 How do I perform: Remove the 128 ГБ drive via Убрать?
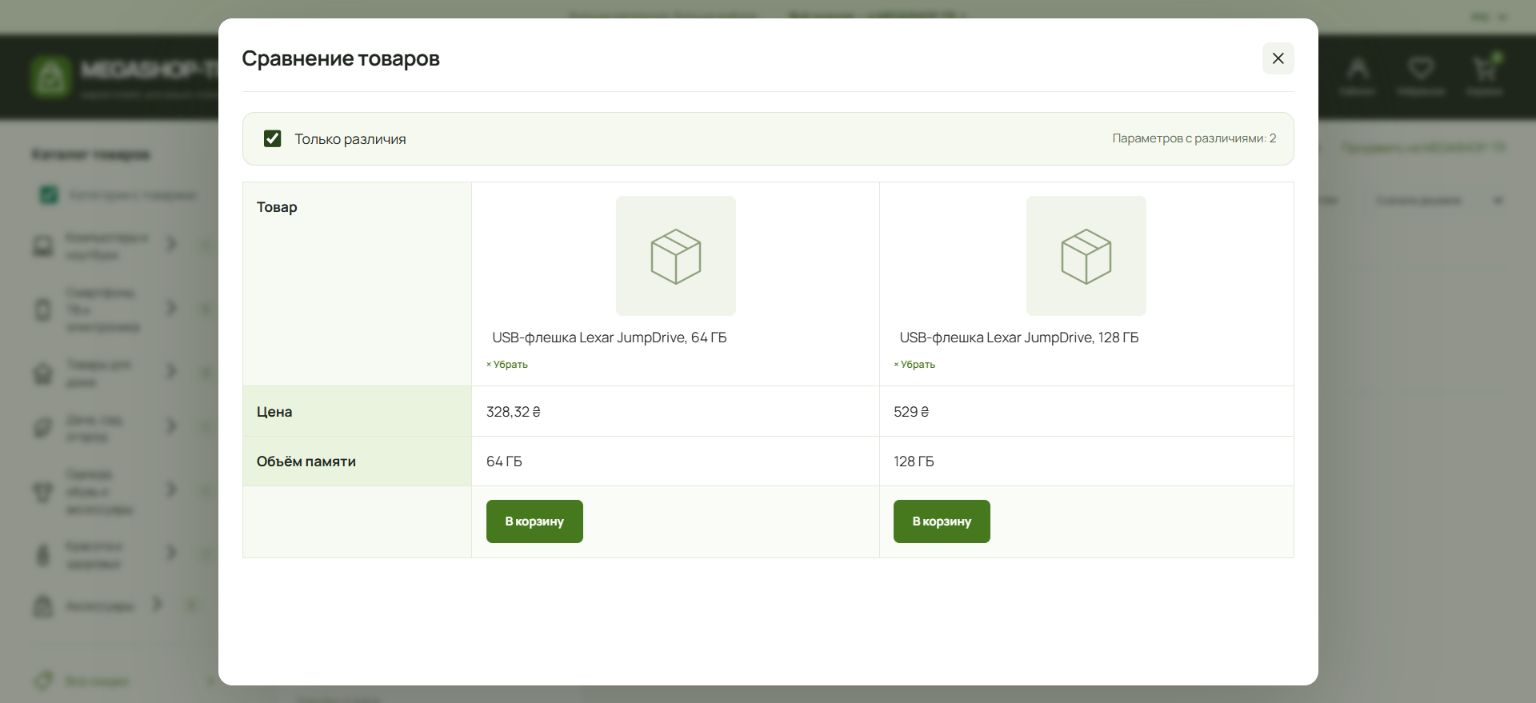coord(914,364)
